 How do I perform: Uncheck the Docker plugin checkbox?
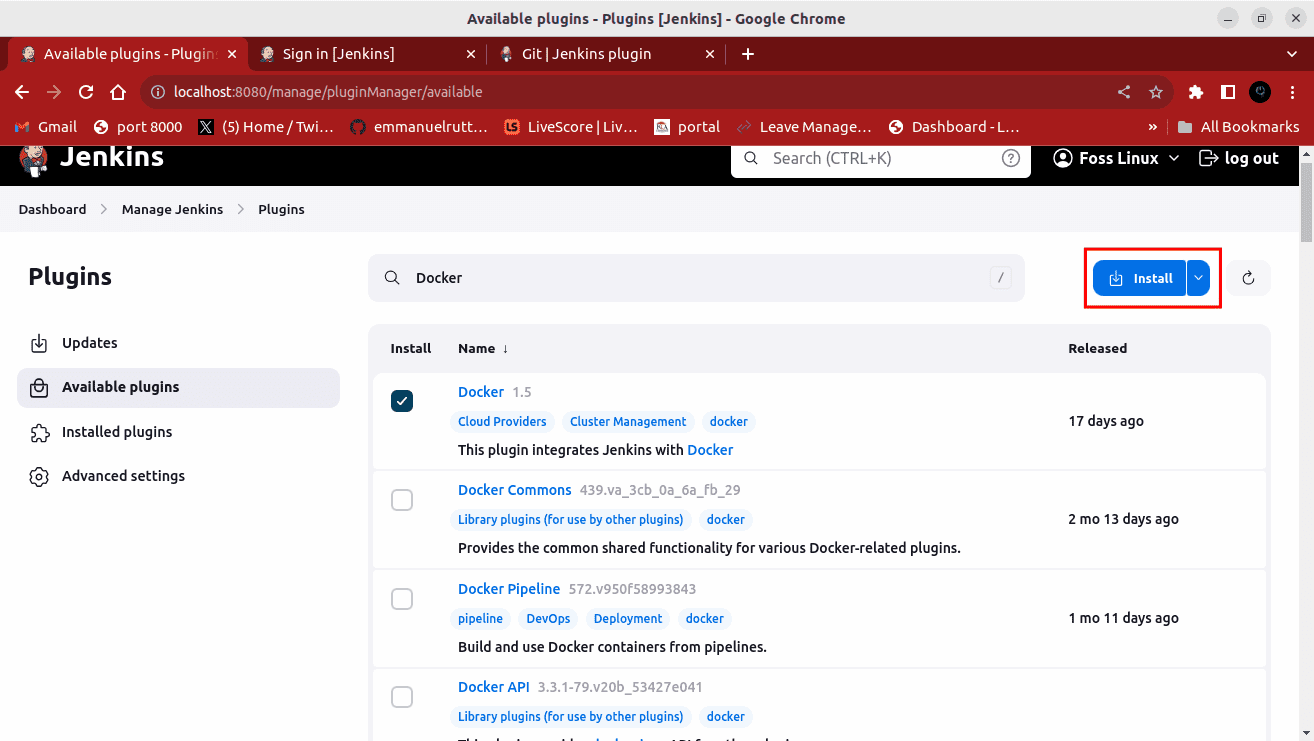[x=402, y=401]
